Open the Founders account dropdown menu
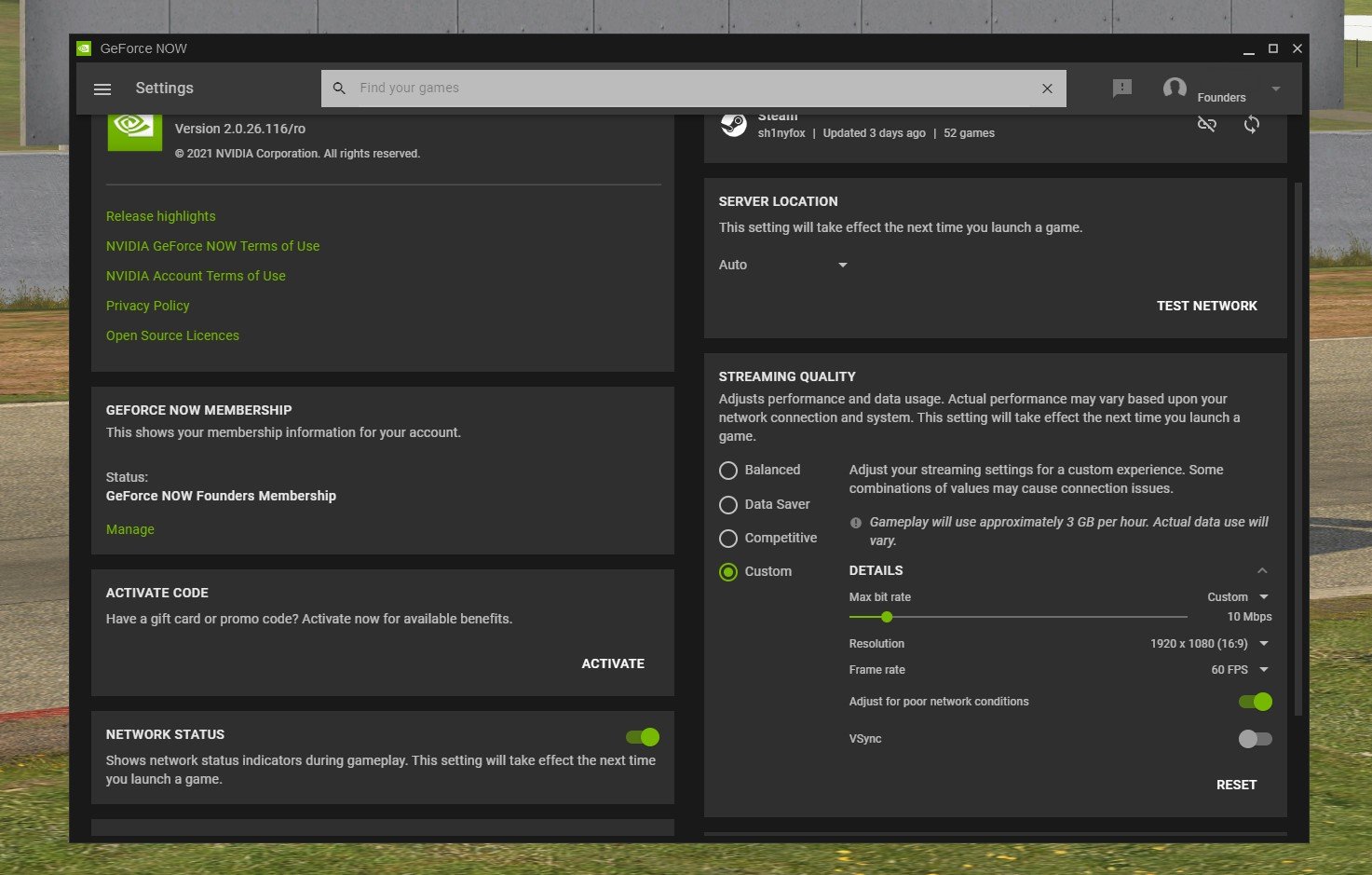1372x875 pixels. point(1275,89)
